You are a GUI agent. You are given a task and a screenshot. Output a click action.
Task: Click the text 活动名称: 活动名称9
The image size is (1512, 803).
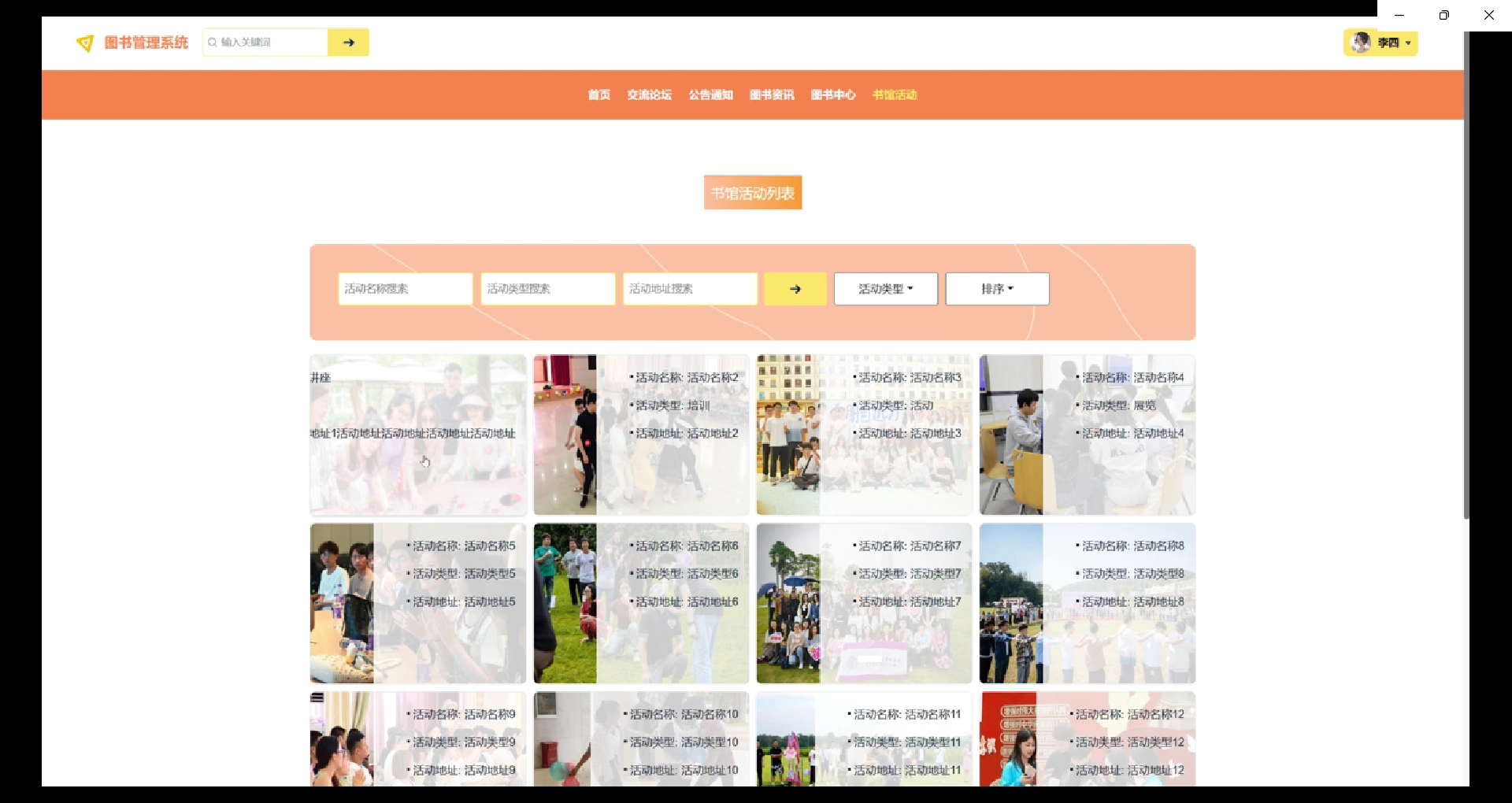[464, 715]
